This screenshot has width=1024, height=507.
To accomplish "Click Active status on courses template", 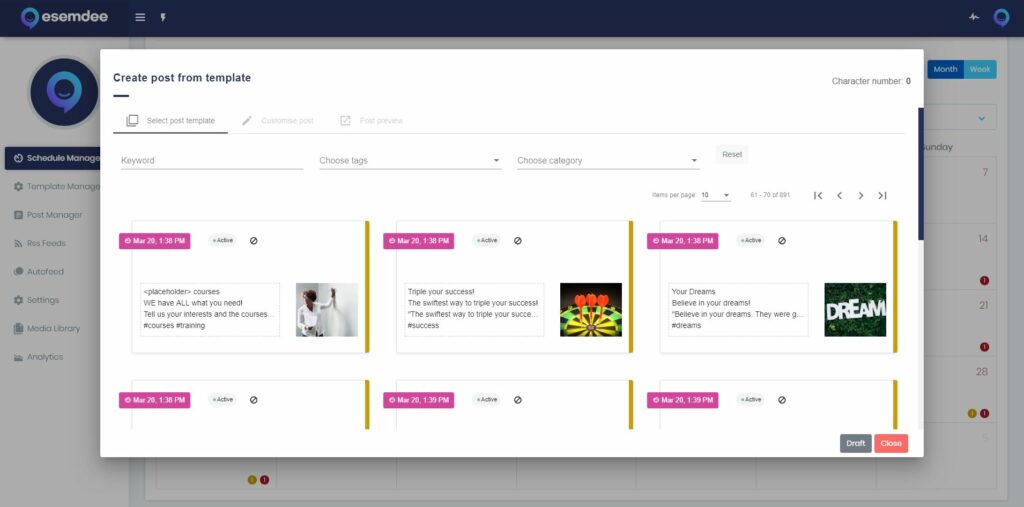I will [223, 240].
